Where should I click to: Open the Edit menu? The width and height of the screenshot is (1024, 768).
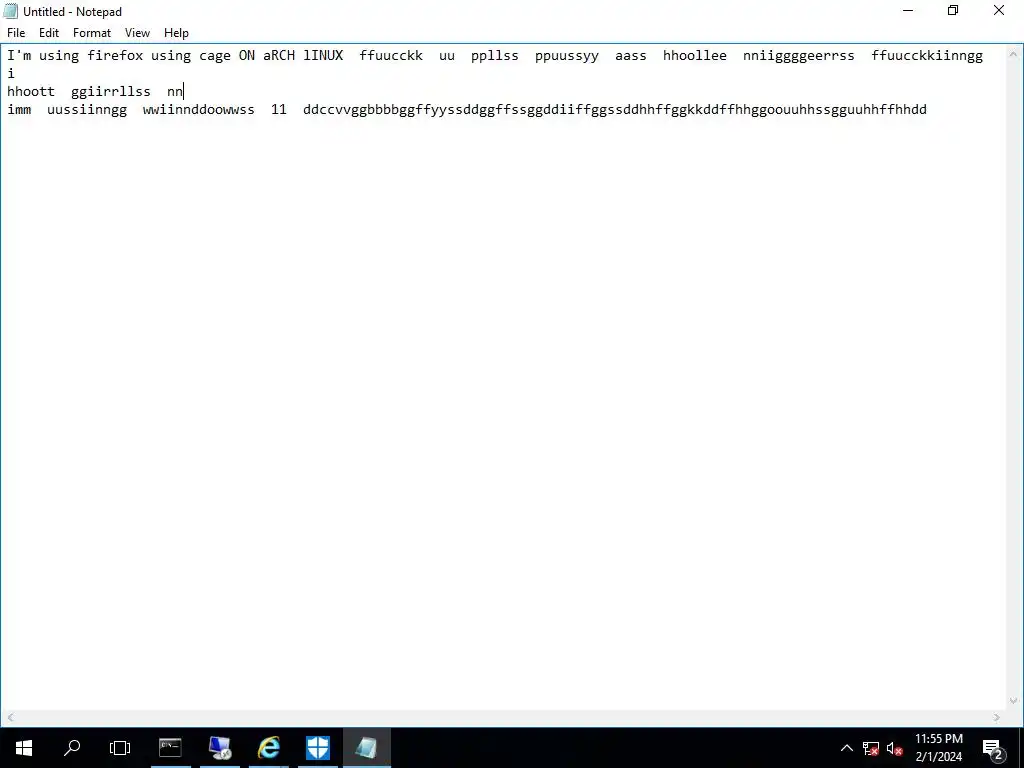pyautogui.click(x=49, y=33)
